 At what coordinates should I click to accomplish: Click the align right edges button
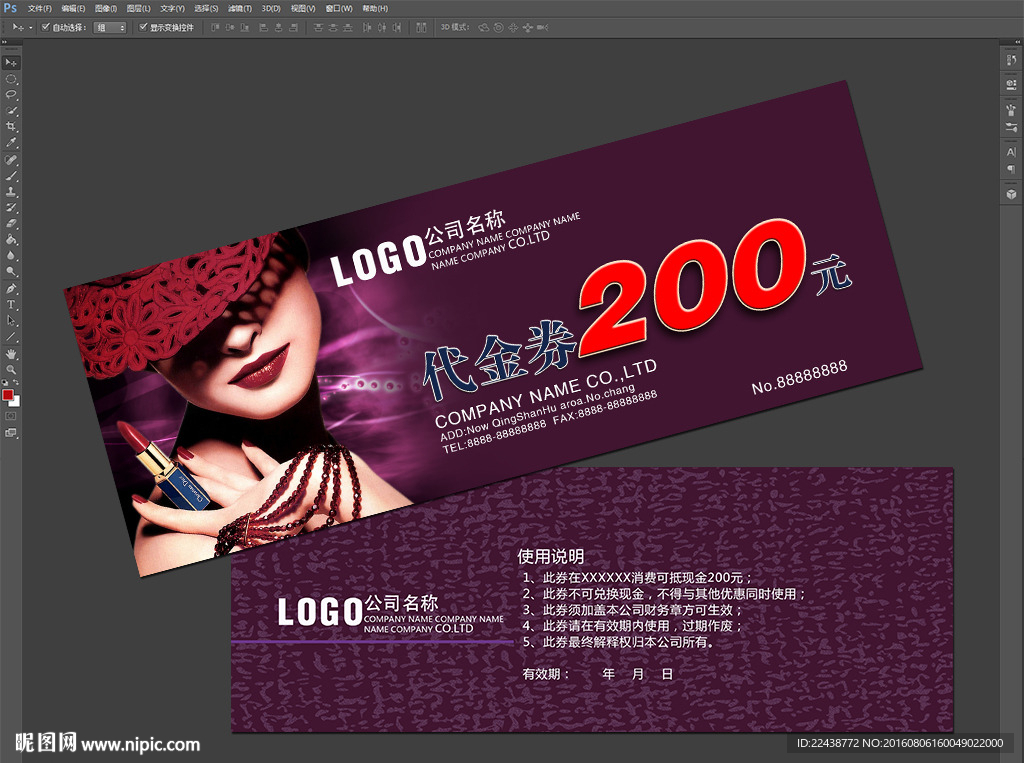[x=294, y=27]
